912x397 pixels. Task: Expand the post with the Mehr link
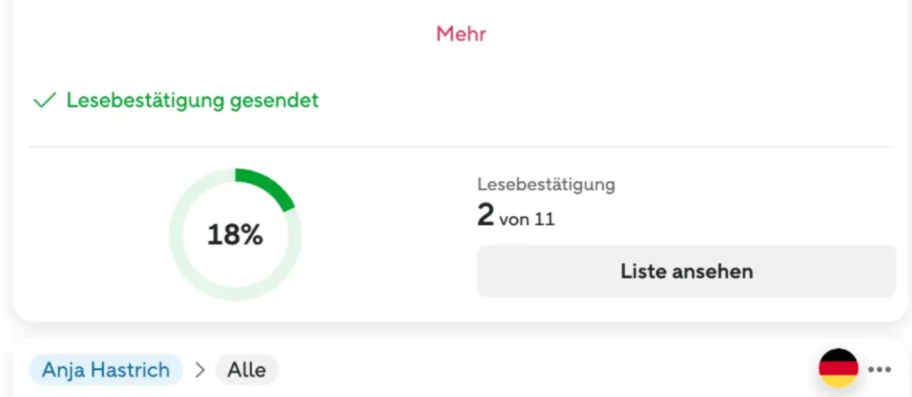(461, 34)
